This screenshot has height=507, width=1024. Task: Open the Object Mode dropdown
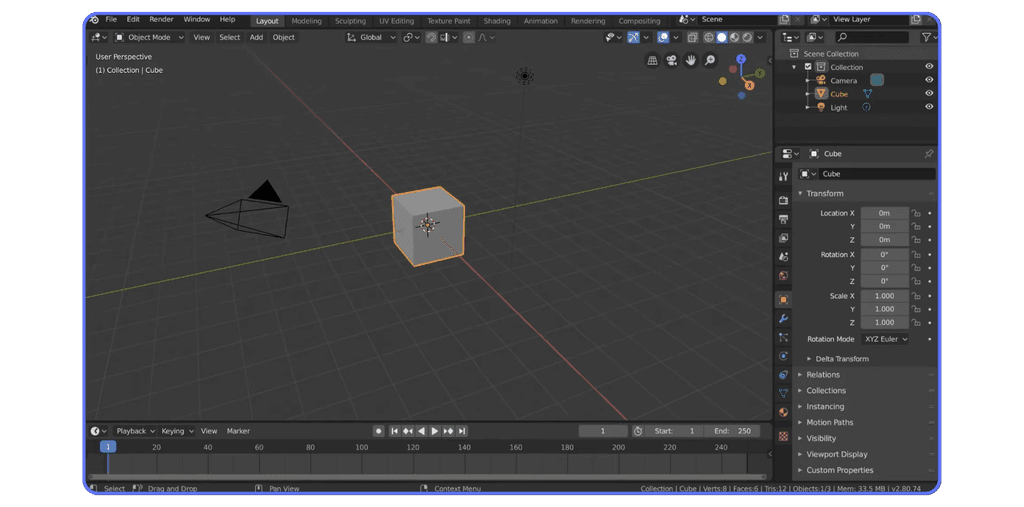pyautogui.click(x=150, y=37)
